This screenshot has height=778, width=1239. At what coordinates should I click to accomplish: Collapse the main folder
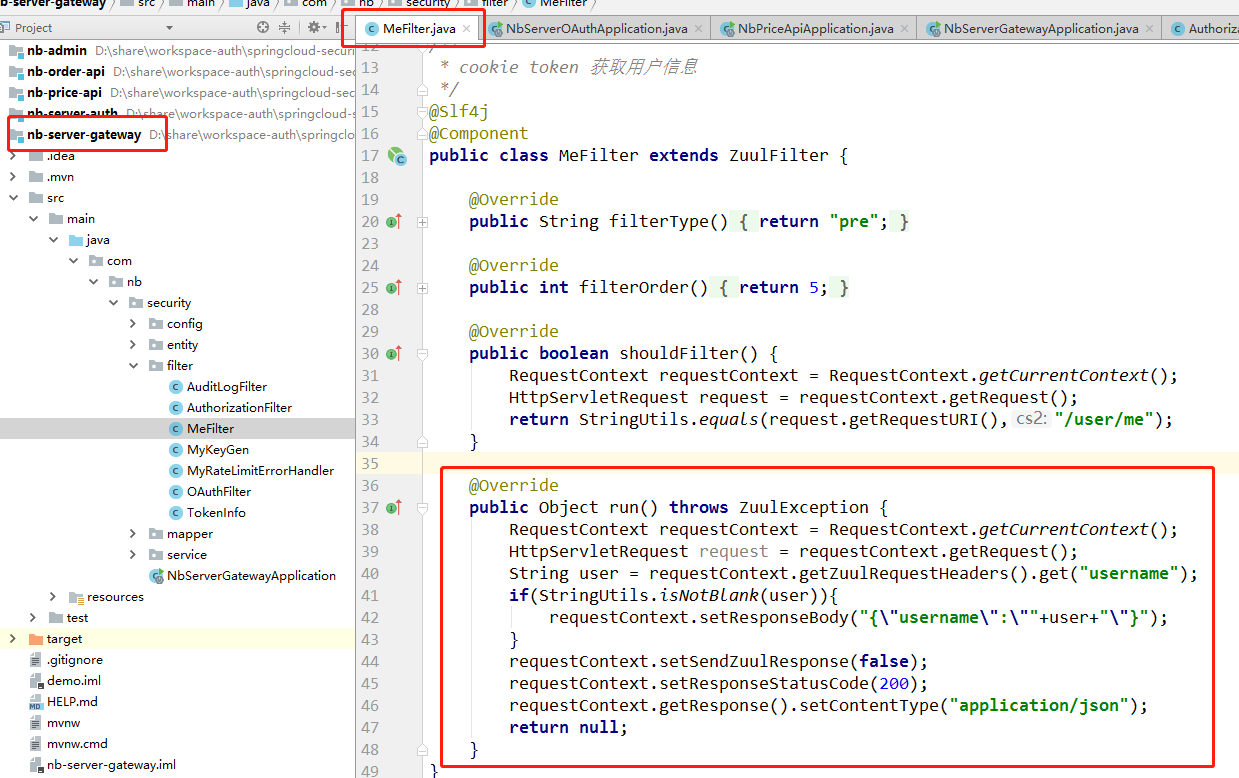coord(33,219)
